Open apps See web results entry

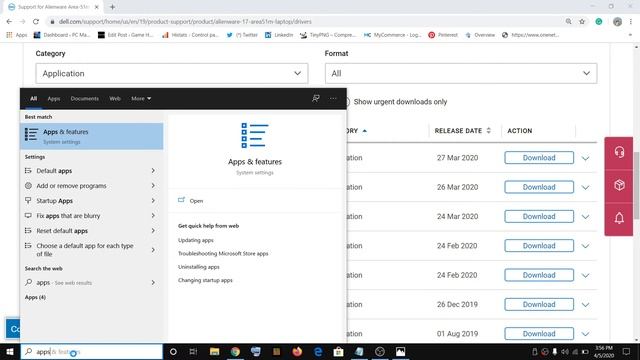click(x=92, y=282)
